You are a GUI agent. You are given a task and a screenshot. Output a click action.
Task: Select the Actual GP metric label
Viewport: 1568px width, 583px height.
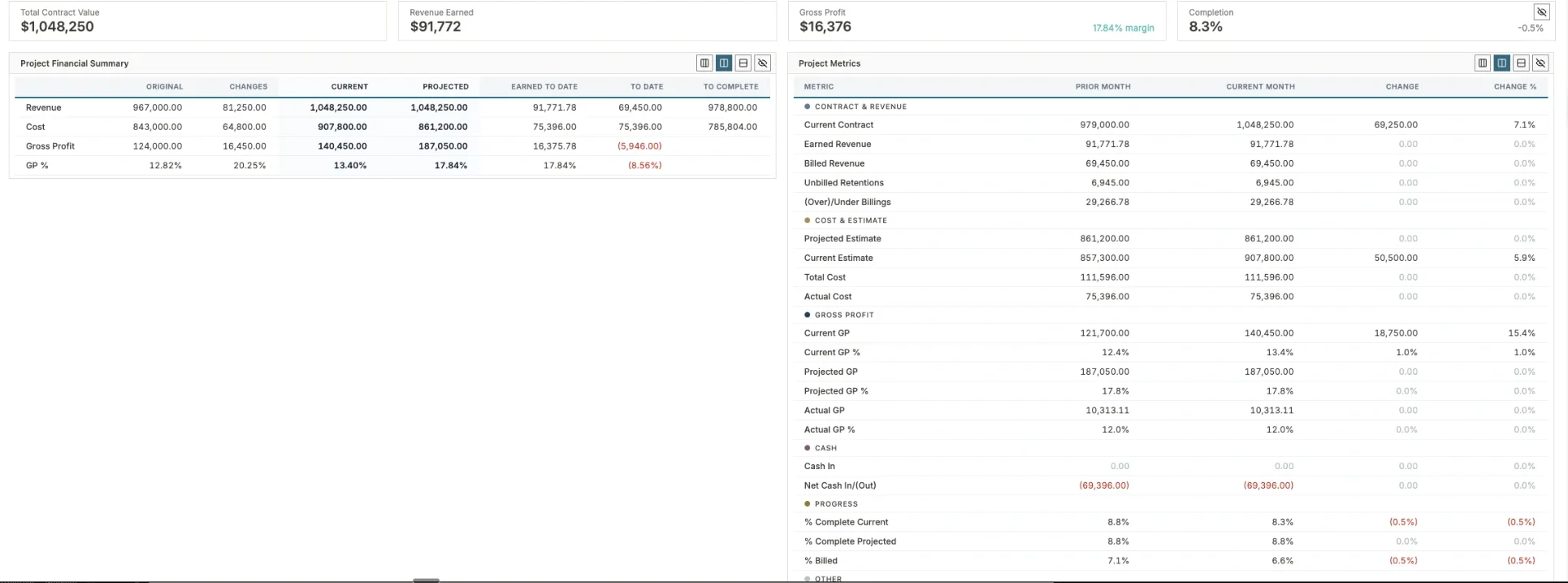[x=824, y=411]
